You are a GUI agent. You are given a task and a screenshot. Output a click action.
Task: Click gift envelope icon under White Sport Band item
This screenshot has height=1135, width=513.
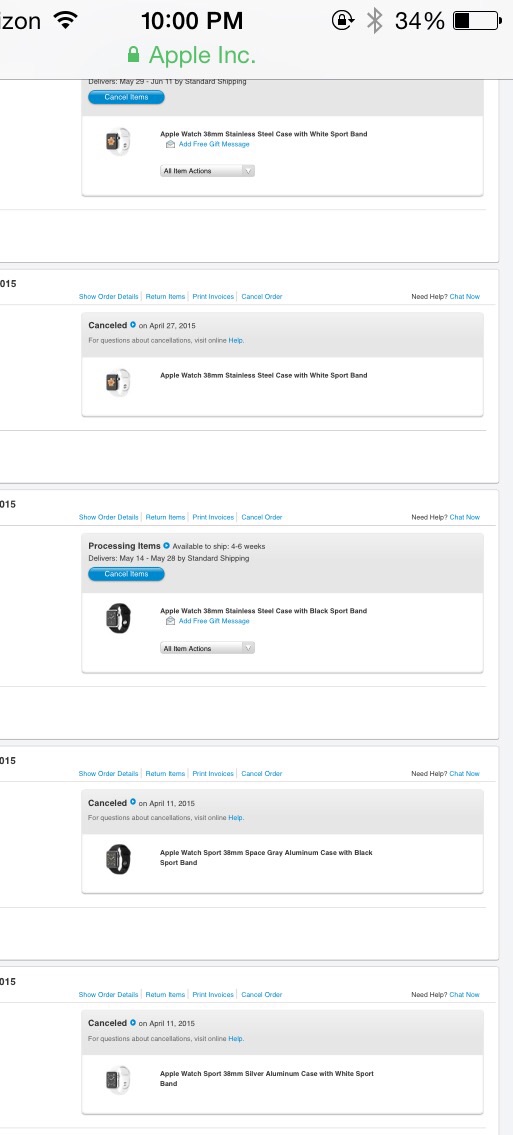pyautogui.click(x=170, y=144)
